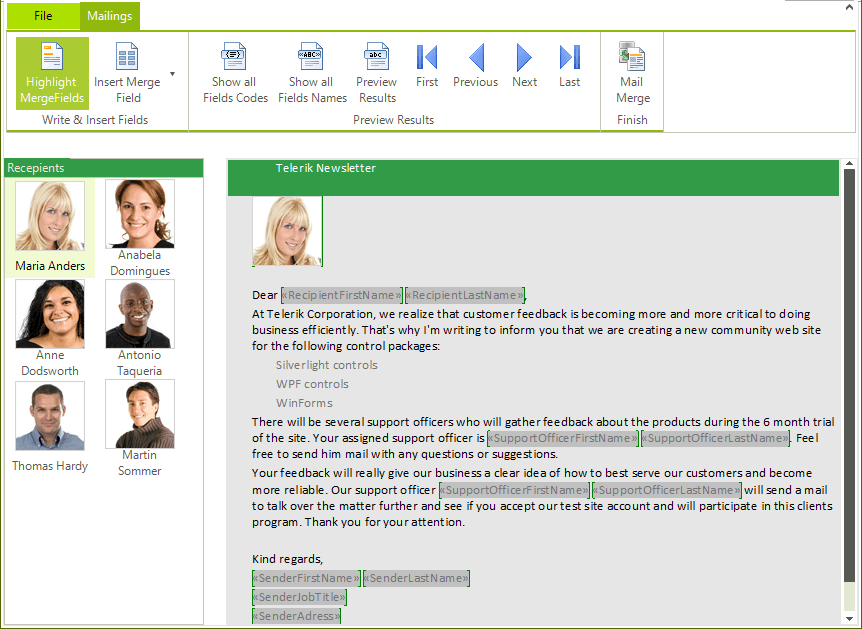Select recipient Thomas Hardy
Screen dimensions: 862x629
(50, 428)
